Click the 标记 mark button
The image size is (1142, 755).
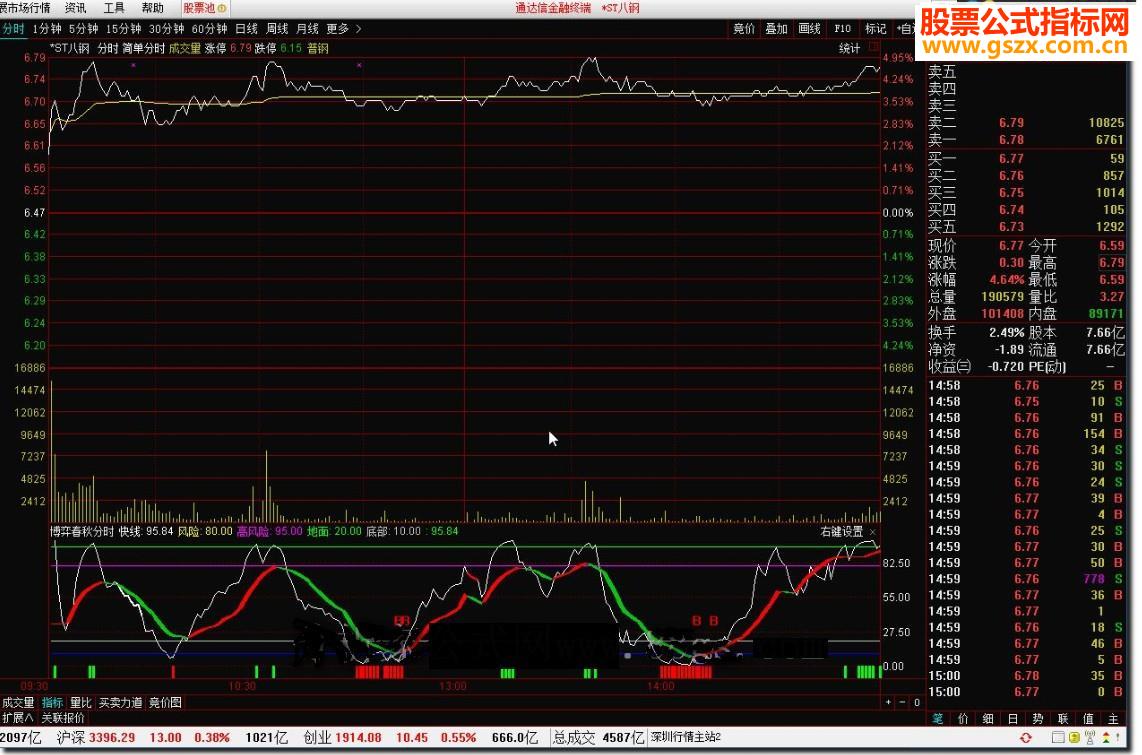875,29
